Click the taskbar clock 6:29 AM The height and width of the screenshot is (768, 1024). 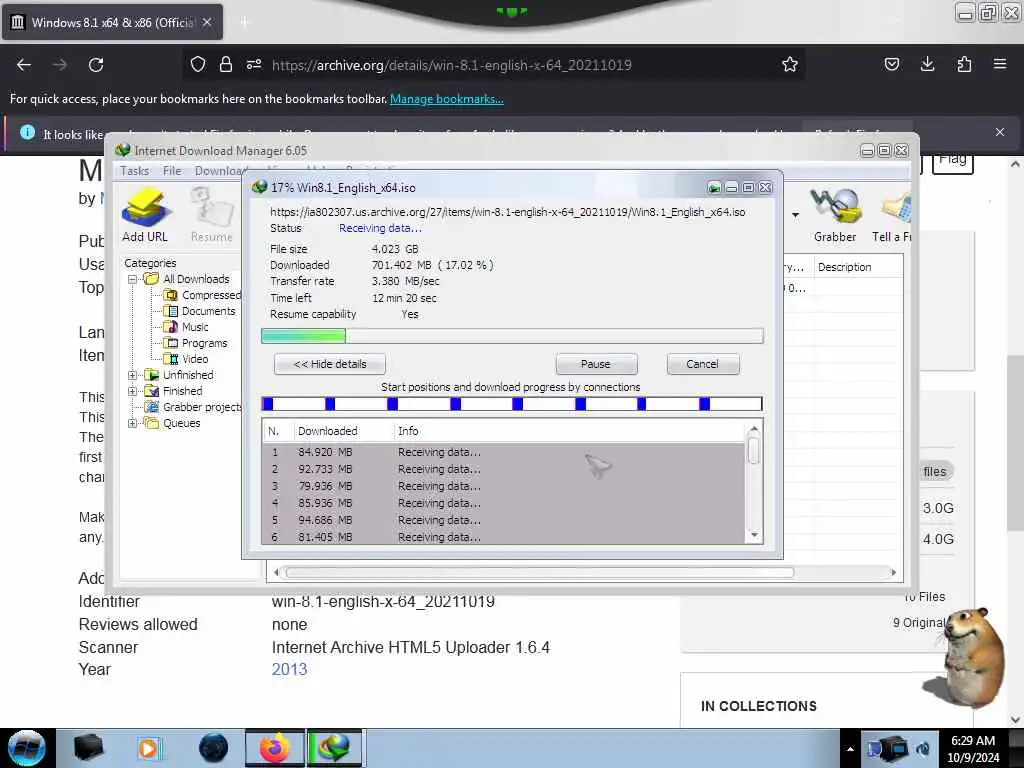point(973,749)
